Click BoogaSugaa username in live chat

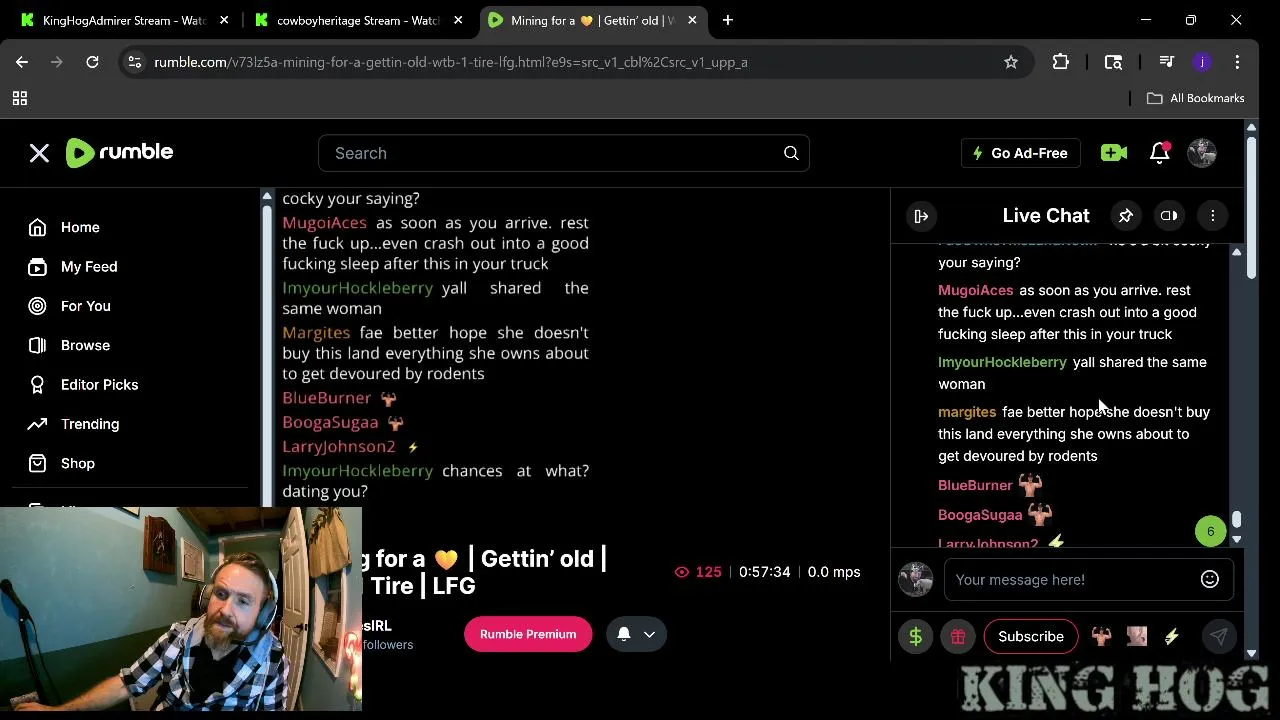[980, 515]
